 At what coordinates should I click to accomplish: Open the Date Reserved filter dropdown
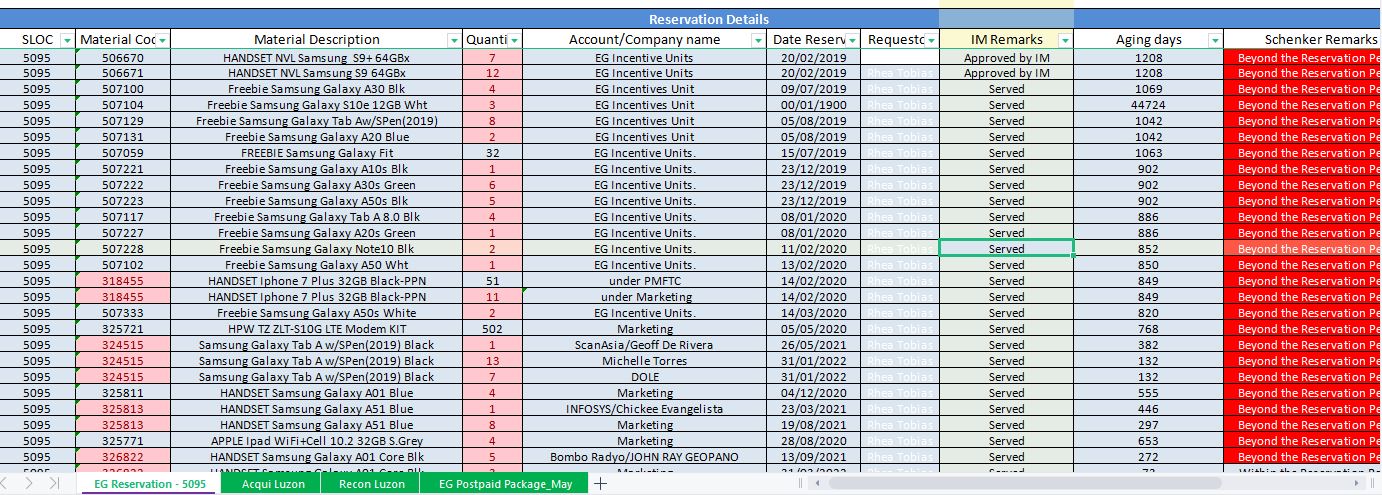click(x=853, y=40)
